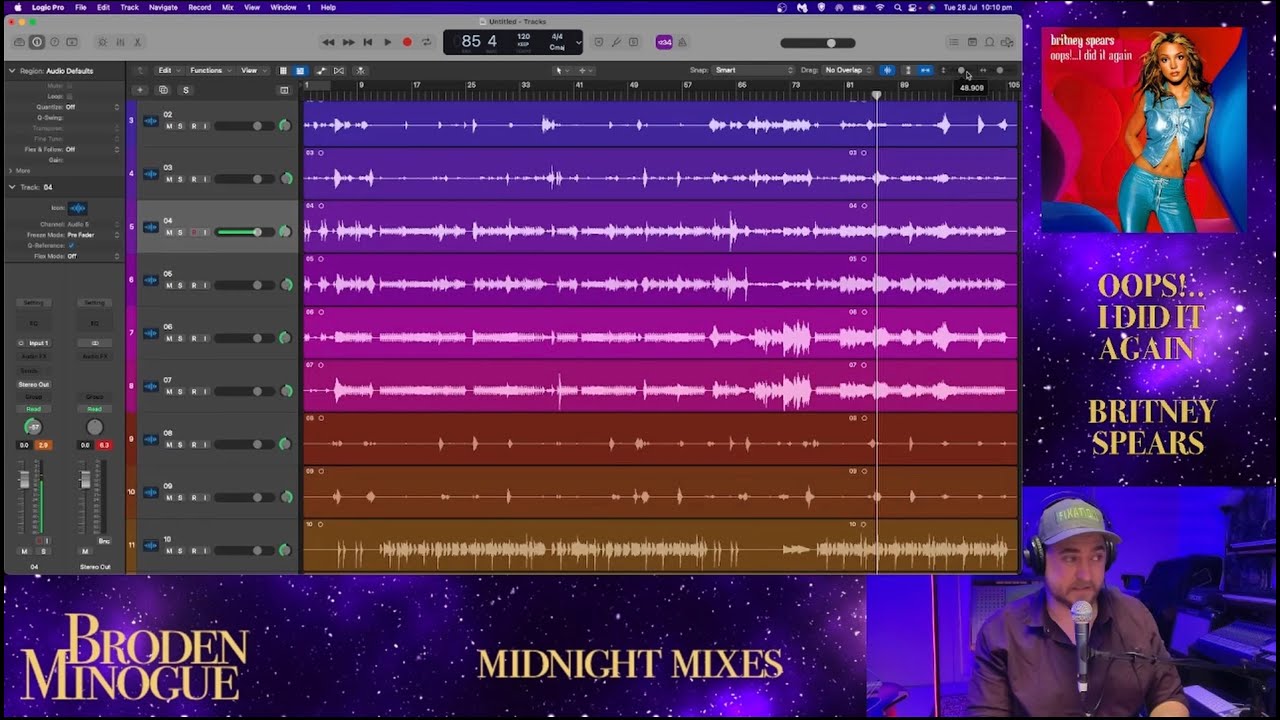Image resolution: width=1280 pixels, height=720 pixels.
Task: Mute track 02
Action: pyautogui.click(x=169, y=126)
